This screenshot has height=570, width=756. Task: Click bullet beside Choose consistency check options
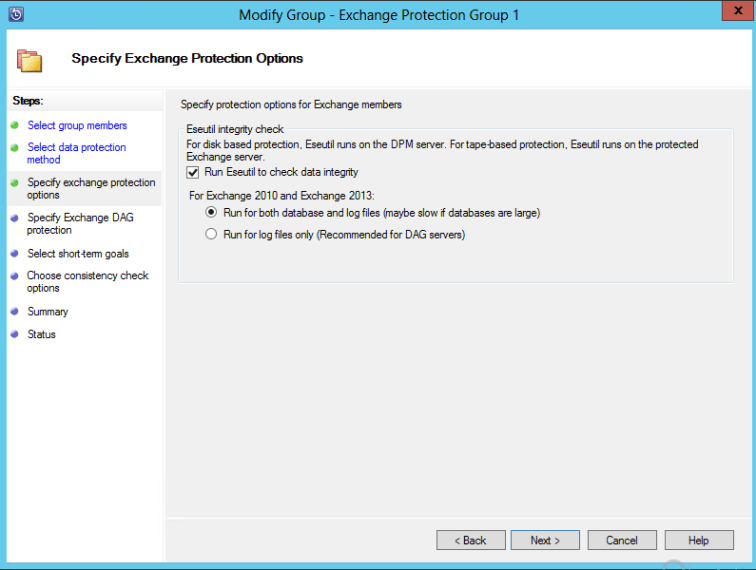pos(14,276)
